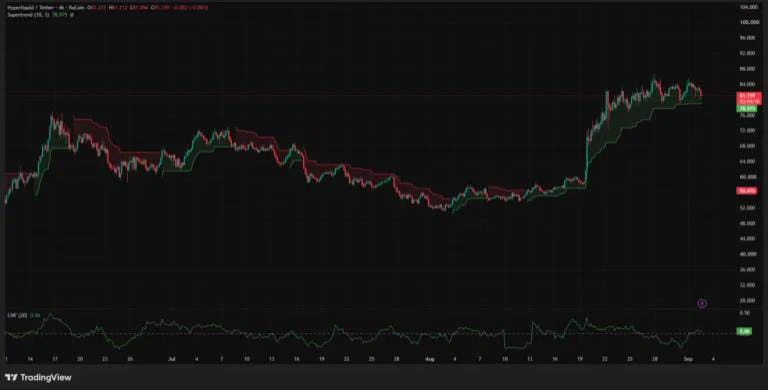
Task: Click the purple circular event marker icon
Action: 702,304
